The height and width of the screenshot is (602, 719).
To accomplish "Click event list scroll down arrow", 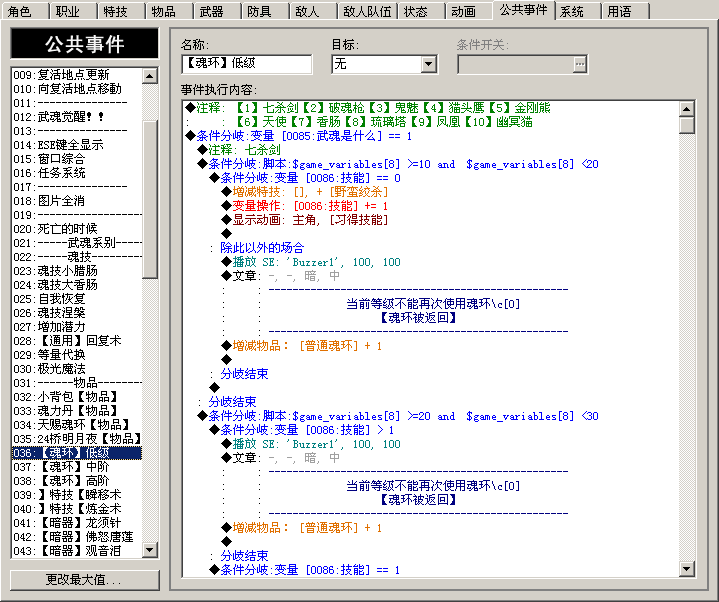I will tap(149, 549).
